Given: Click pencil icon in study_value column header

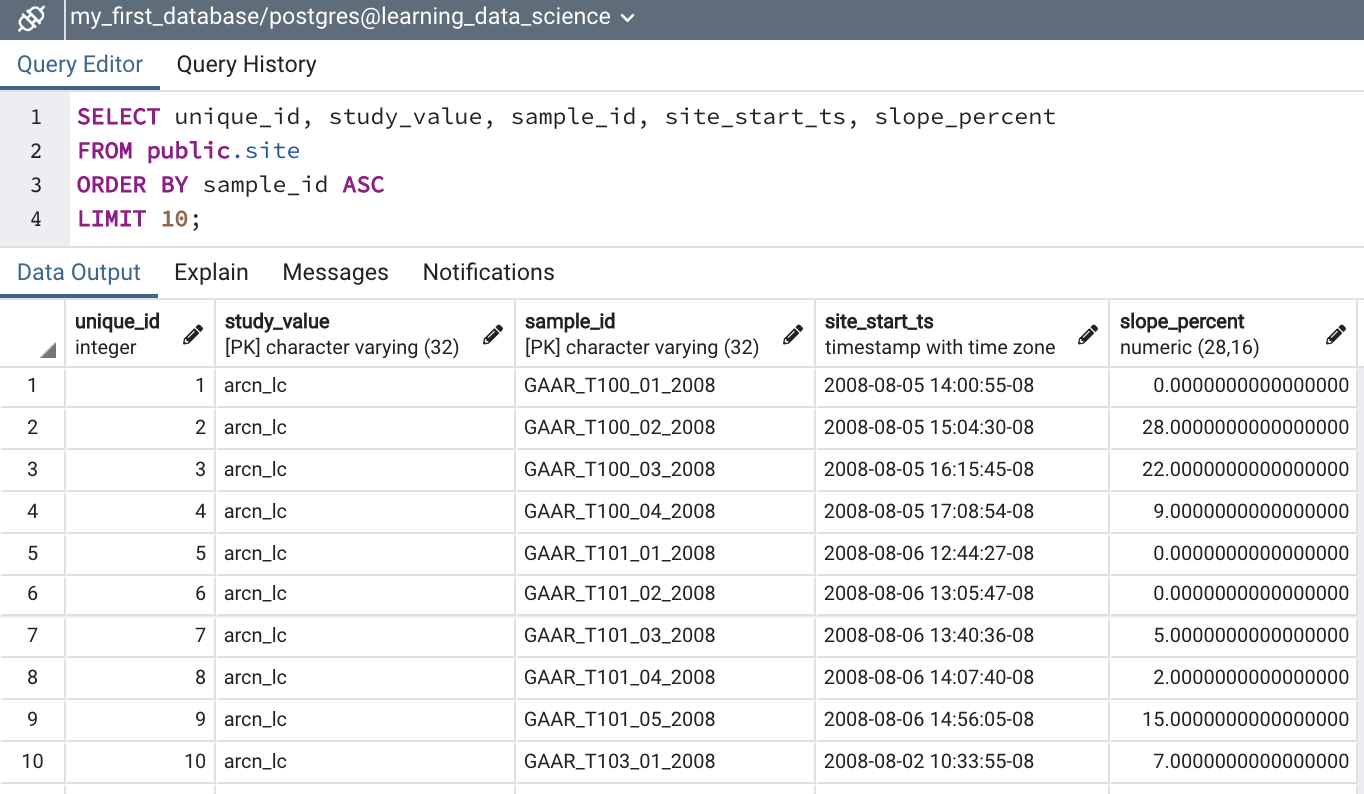Looking at the screenshot, I should (492, 335).
